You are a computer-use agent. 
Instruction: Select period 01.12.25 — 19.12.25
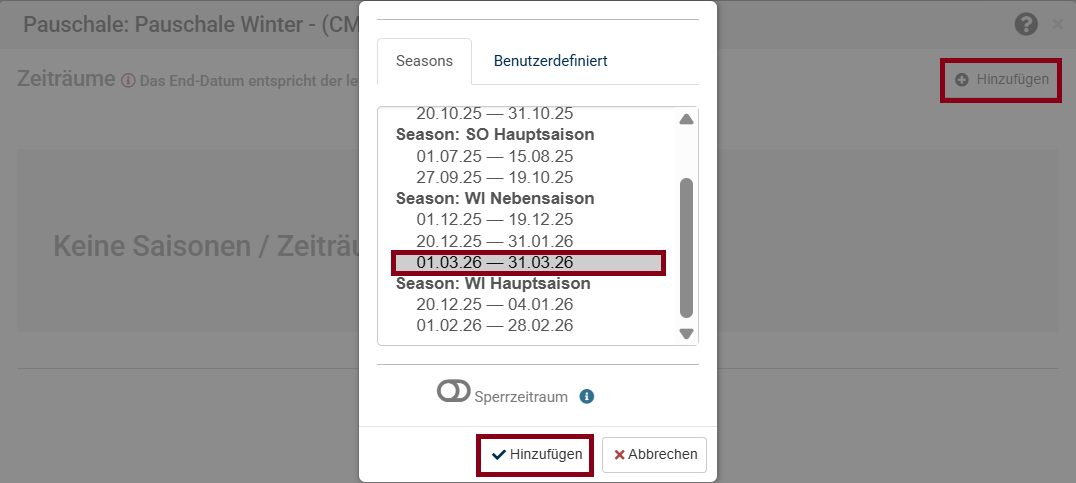[527, 220]
